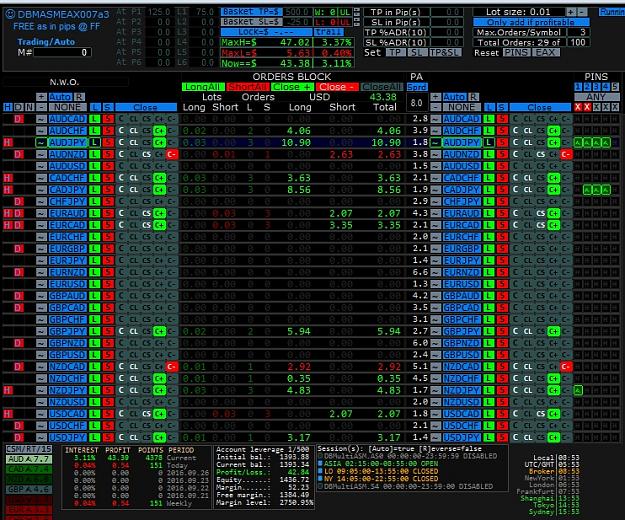Toggle the D header filter button
625x520 pixels.
(x=18, y=107)
